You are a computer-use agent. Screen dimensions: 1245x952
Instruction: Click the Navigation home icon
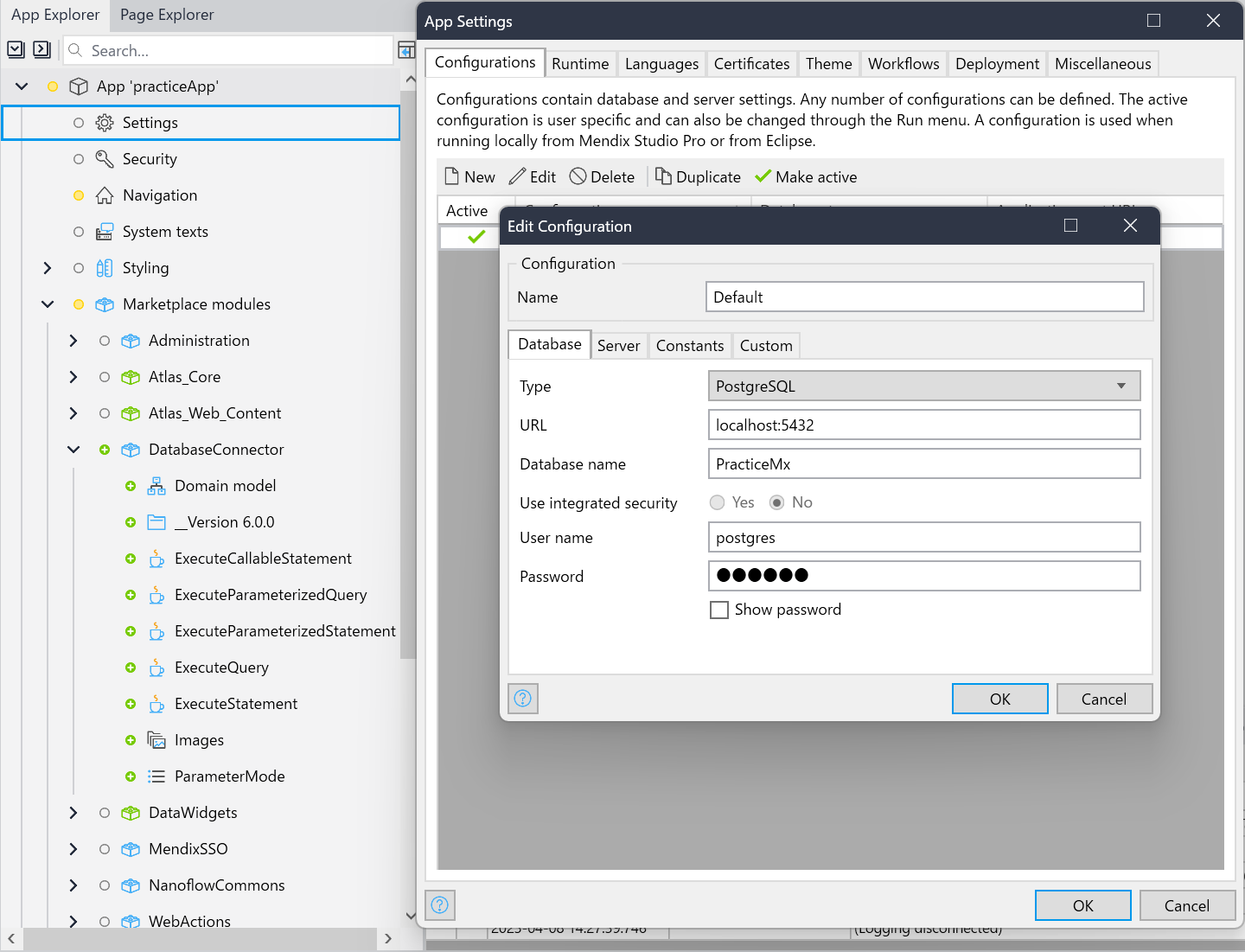click(x=105, y=195)
